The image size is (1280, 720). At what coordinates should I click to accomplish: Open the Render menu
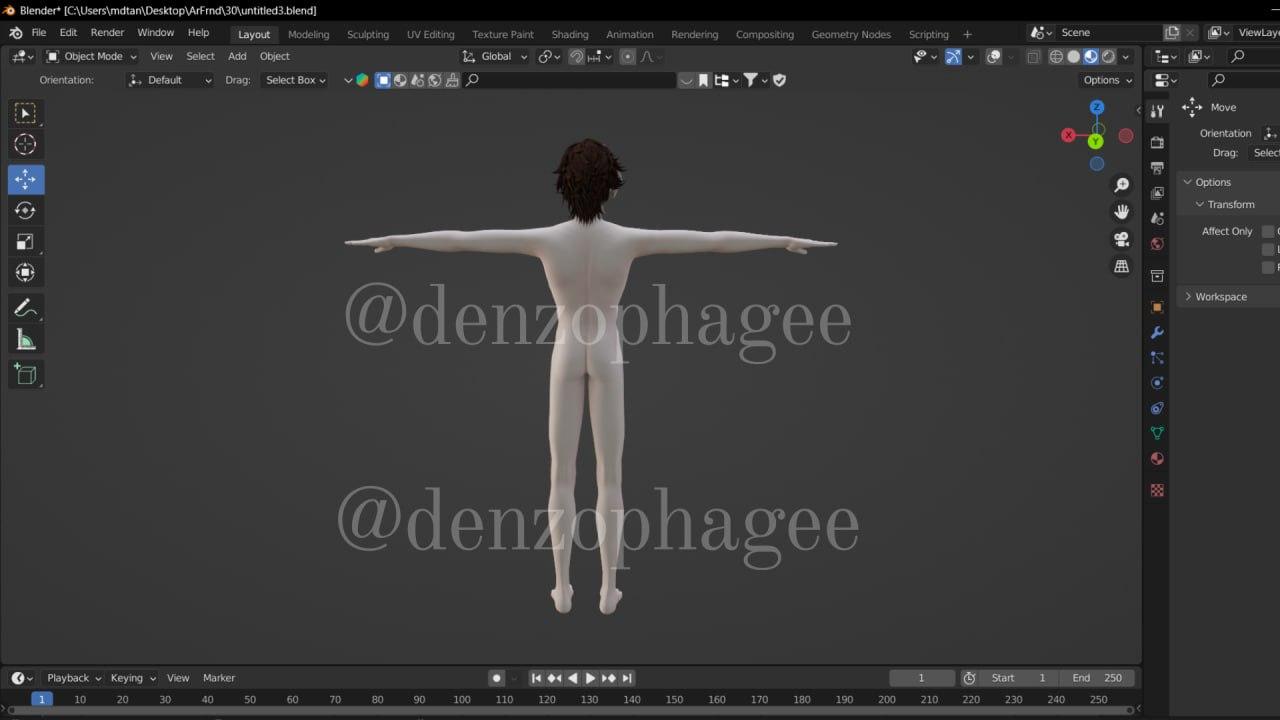[x=107, y=33]
